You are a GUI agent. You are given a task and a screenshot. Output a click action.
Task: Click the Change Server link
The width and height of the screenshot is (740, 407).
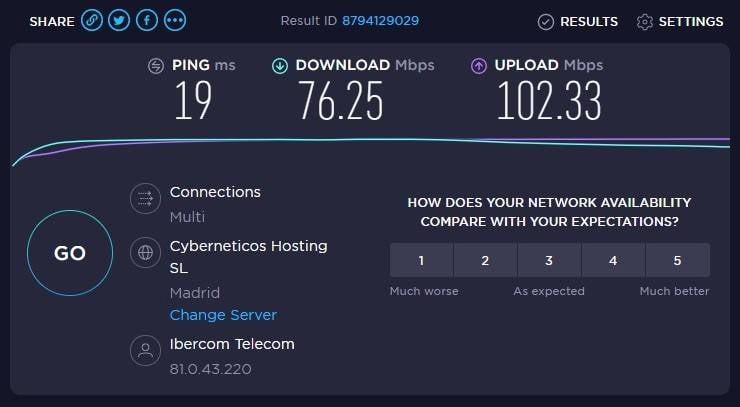(x=223, y=315)
